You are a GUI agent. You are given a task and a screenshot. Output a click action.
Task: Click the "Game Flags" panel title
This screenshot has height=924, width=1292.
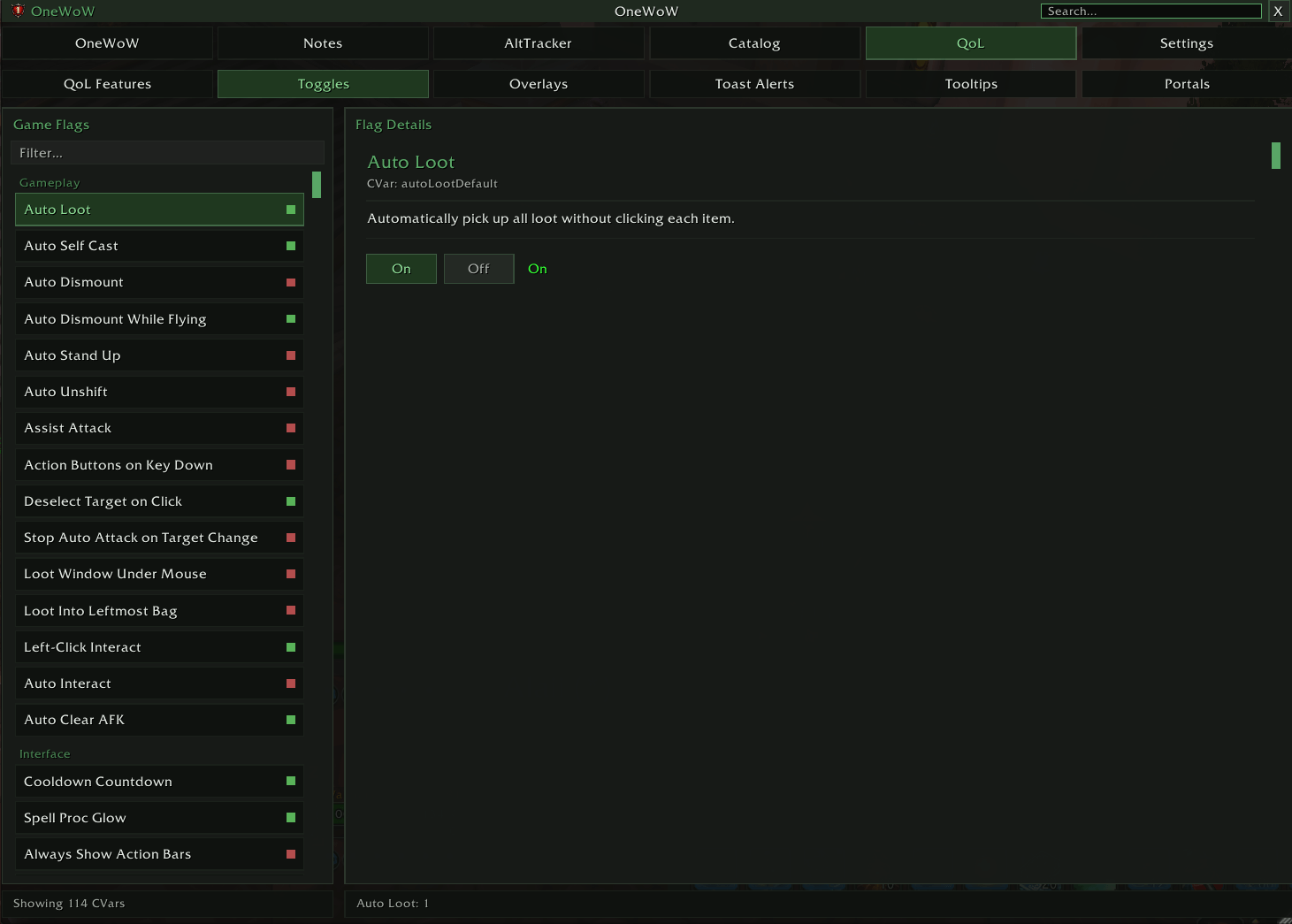[51, 125]
